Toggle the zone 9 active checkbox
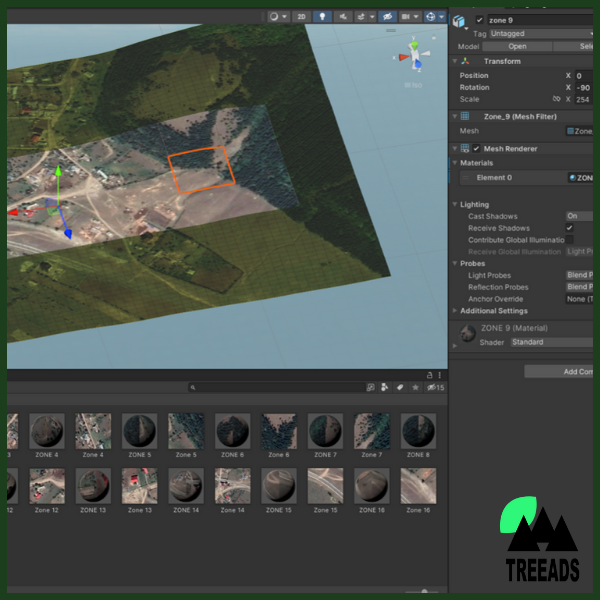 (x=480, y=20)
